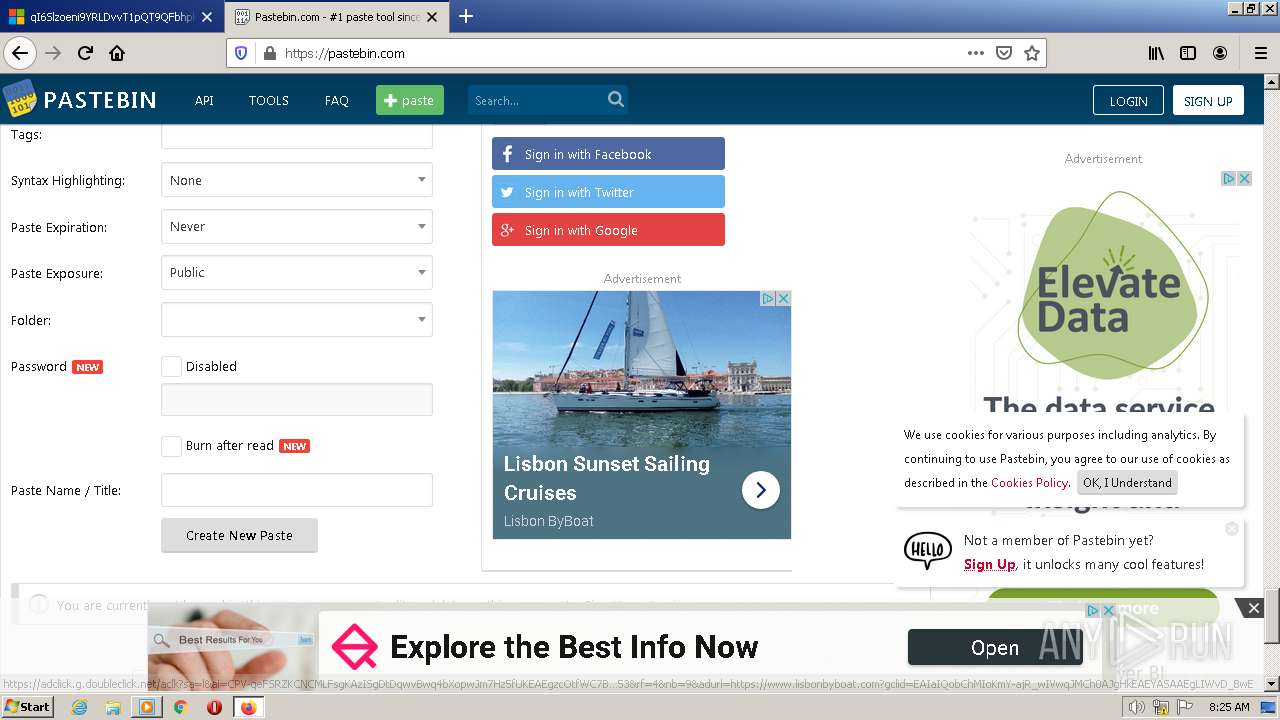Open the page actions three-dot menu
This screenshot has height=720, width=1280.
(x=976, y=53)
